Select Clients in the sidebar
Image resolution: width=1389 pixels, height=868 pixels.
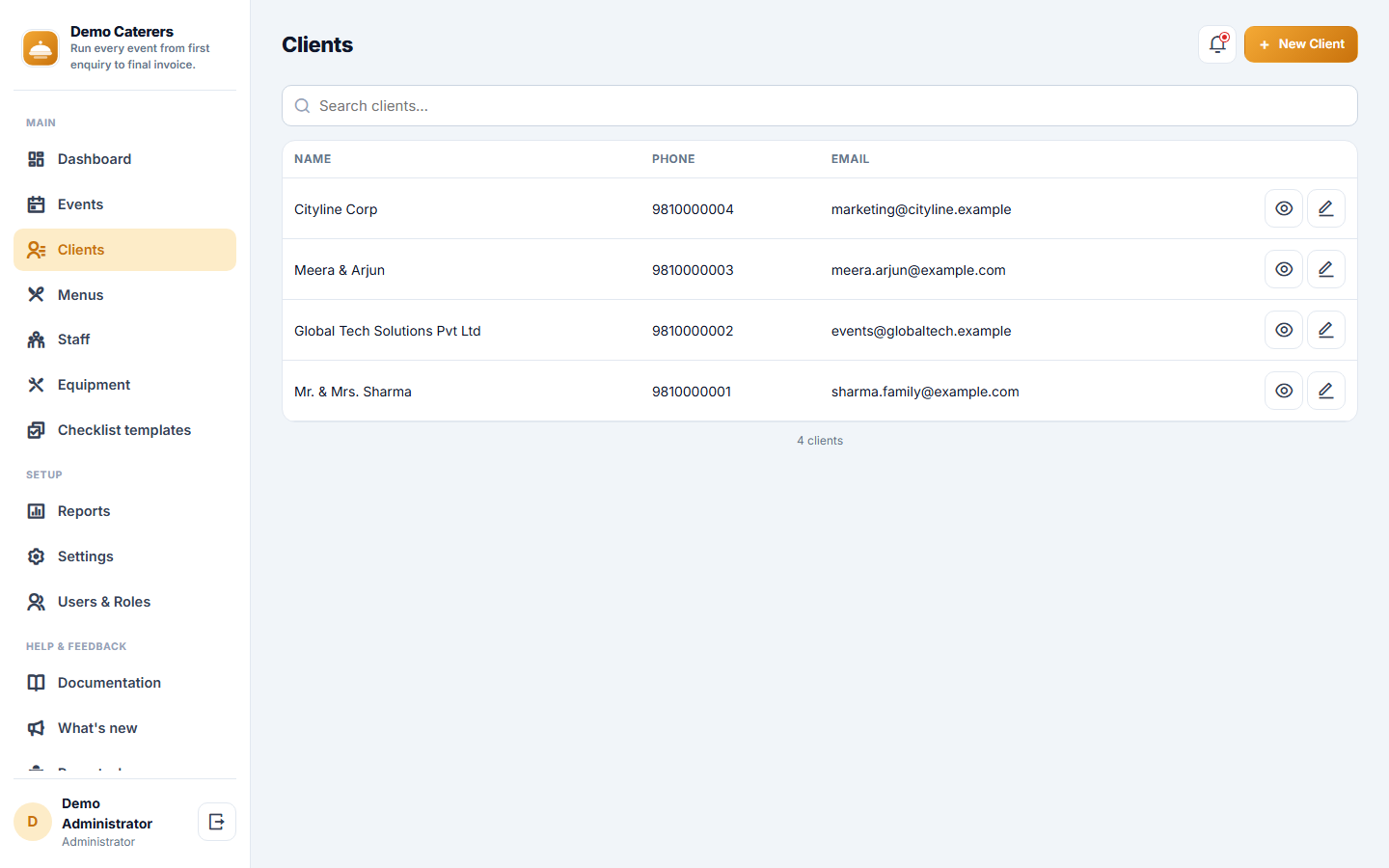click(124, 250)
